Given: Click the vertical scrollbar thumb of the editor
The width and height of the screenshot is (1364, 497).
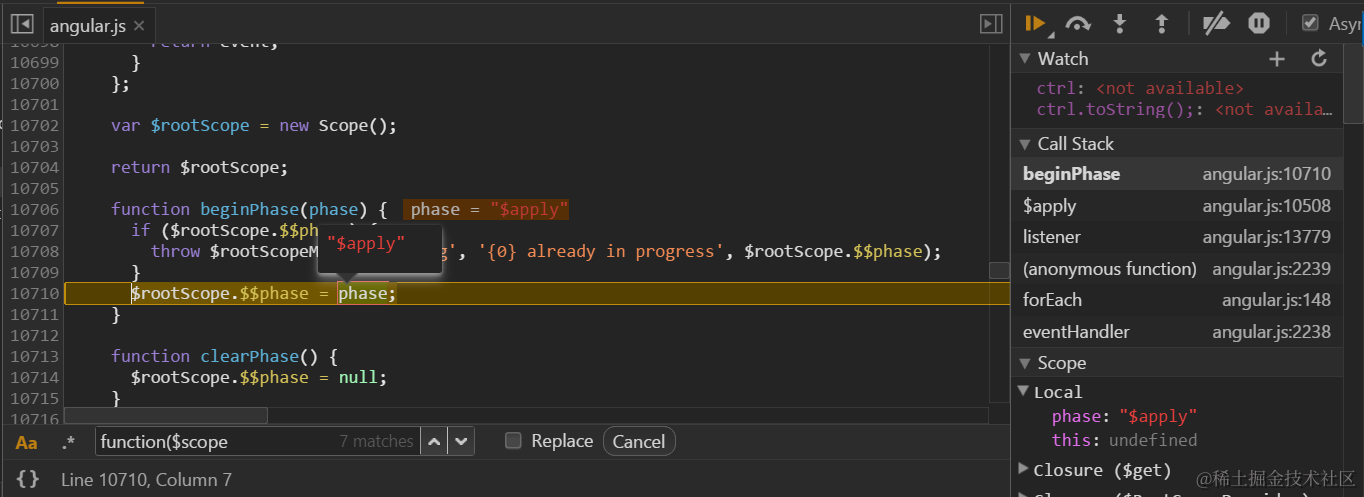Looking at the screenshot, I should pos(999,271).
